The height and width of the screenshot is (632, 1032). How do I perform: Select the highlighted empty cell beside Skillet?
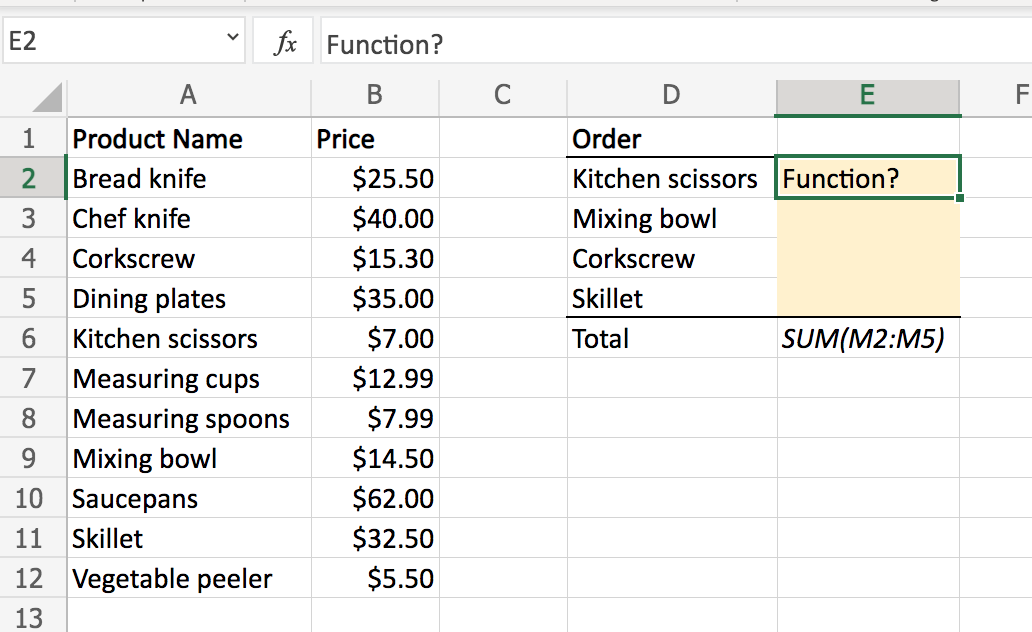pyautogui.click(x=867, y=299)
